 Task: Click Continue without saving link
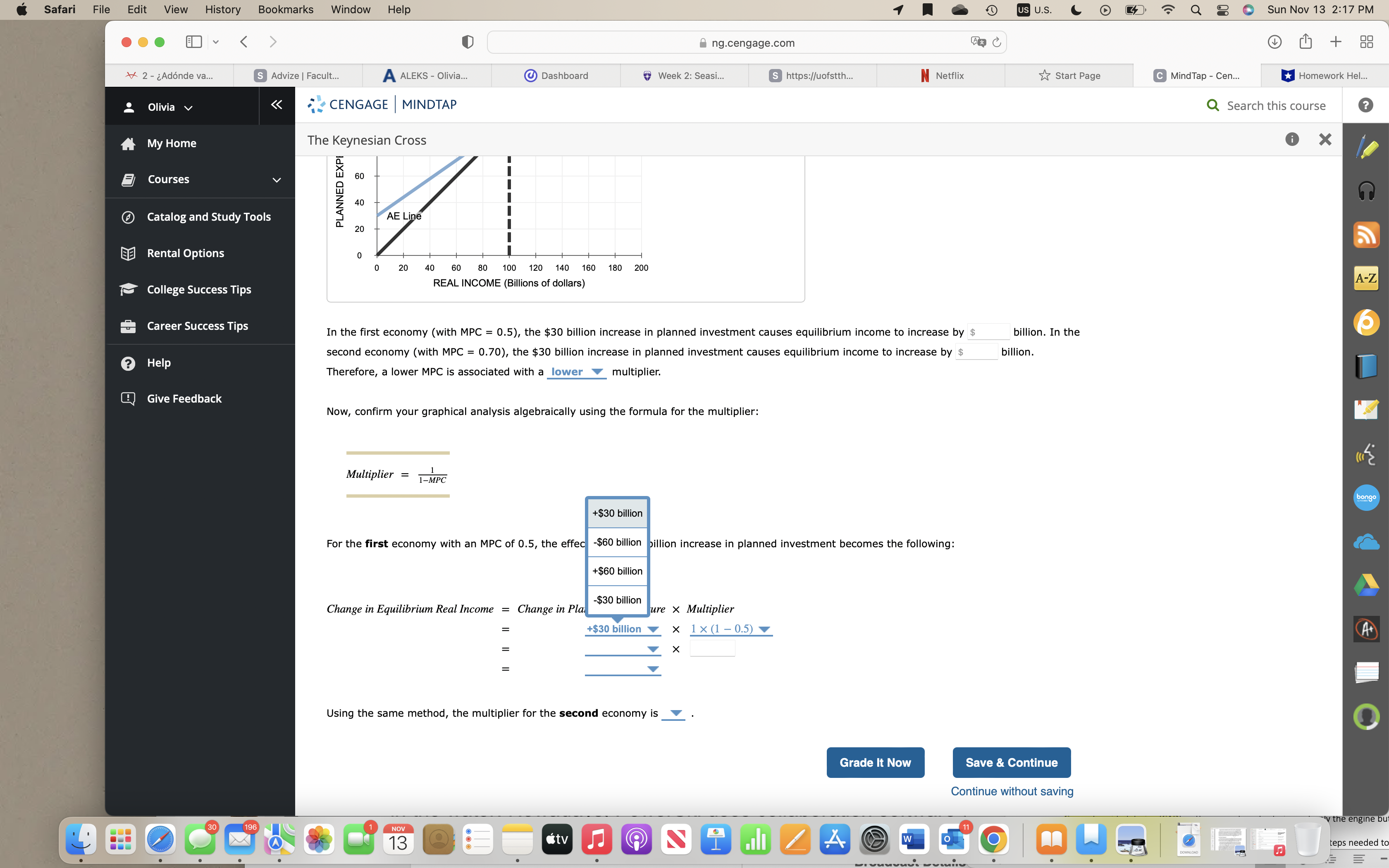[x=1011, y=791]
